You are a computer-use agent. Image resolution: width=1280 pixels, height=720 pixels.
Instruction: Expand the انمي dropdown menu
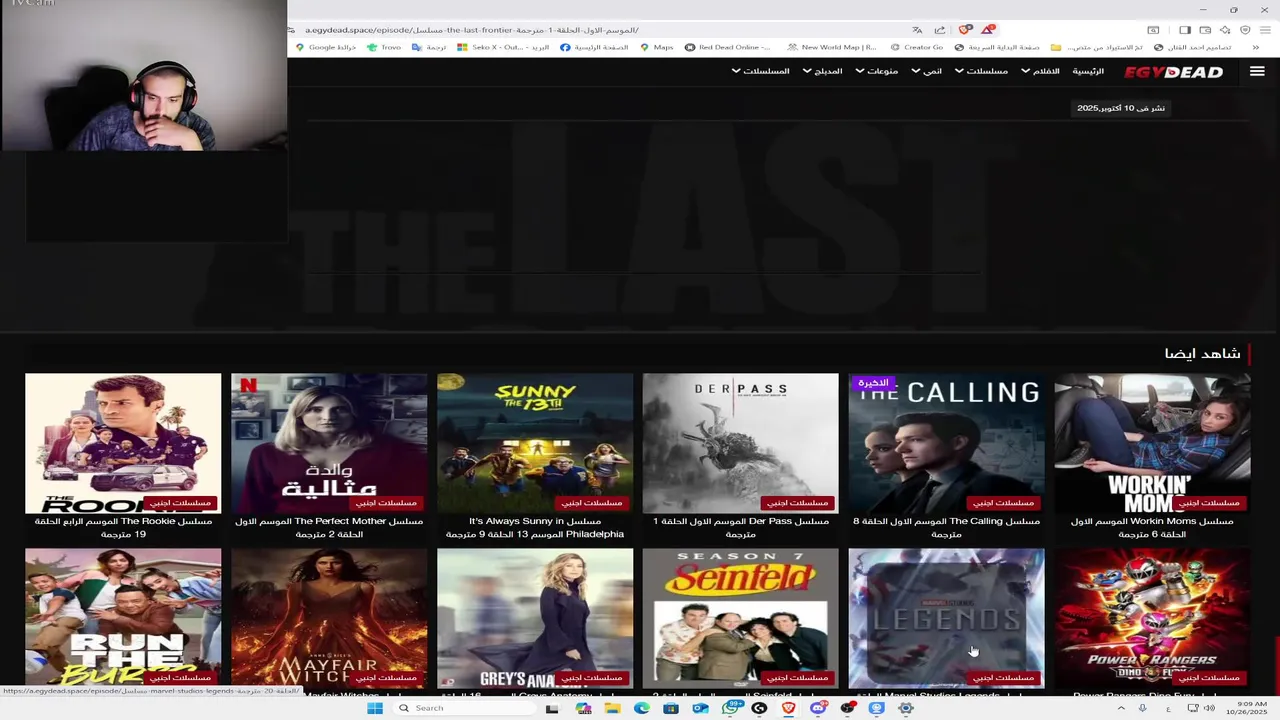[x=926, y=71]
